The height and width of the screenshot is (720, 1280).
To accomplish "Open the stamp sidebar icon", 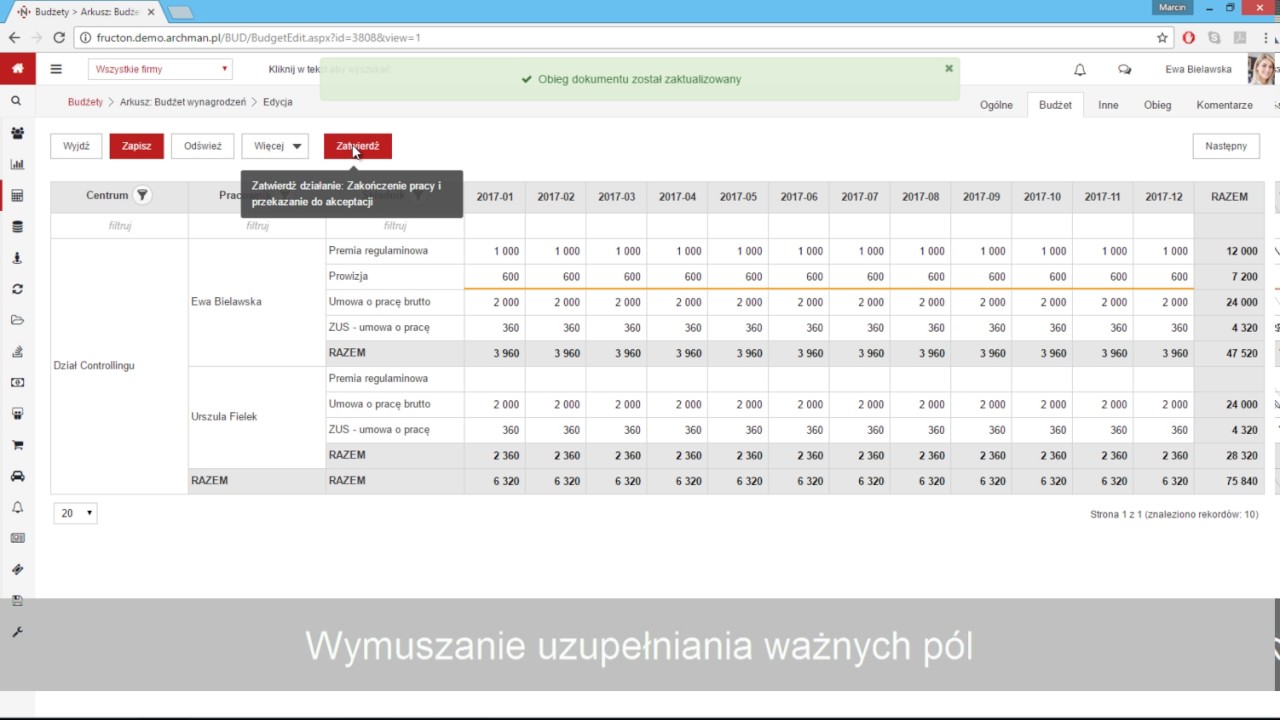I will tap(17, 258).
